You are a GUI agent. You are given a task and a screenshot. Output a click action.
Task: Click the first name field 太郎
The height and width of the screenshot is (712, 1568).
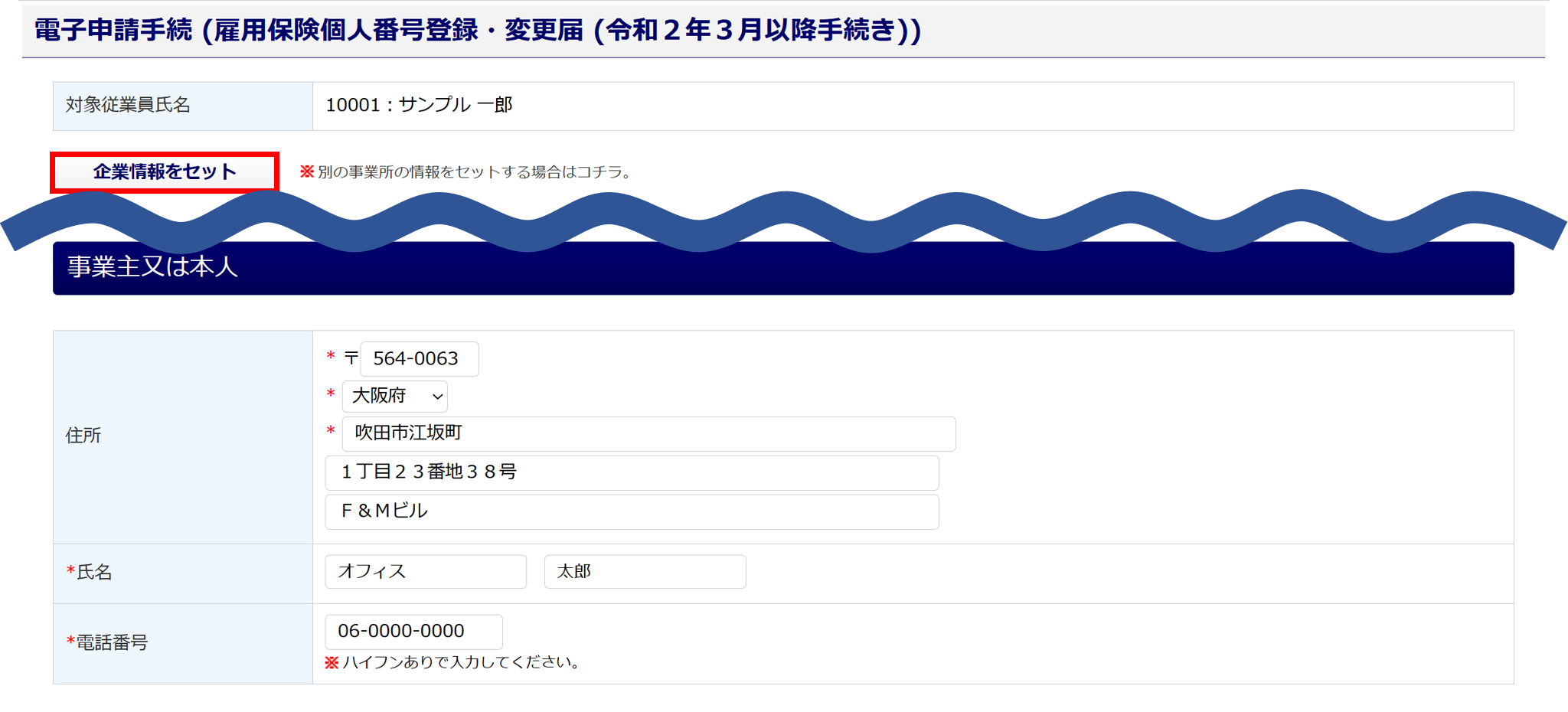[x=644, y=572]
